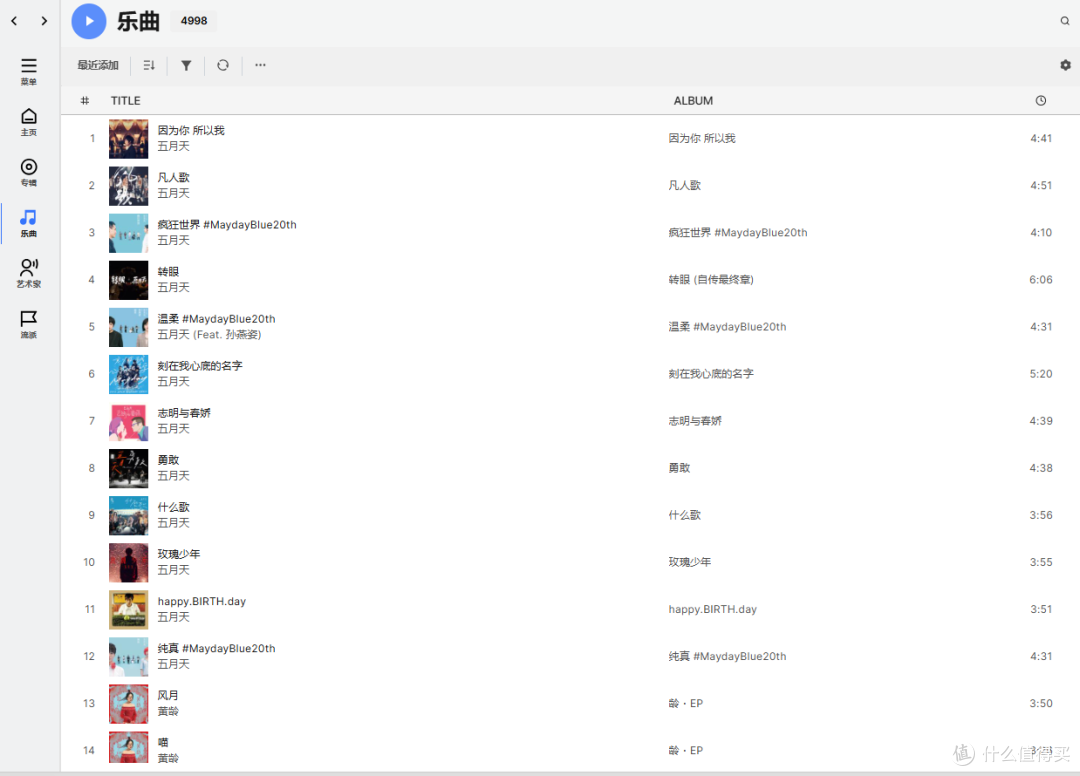This screenshot has height=776, width=1080.
Task: Open the 流派 genres section
Action: click(x=29, y=324)
